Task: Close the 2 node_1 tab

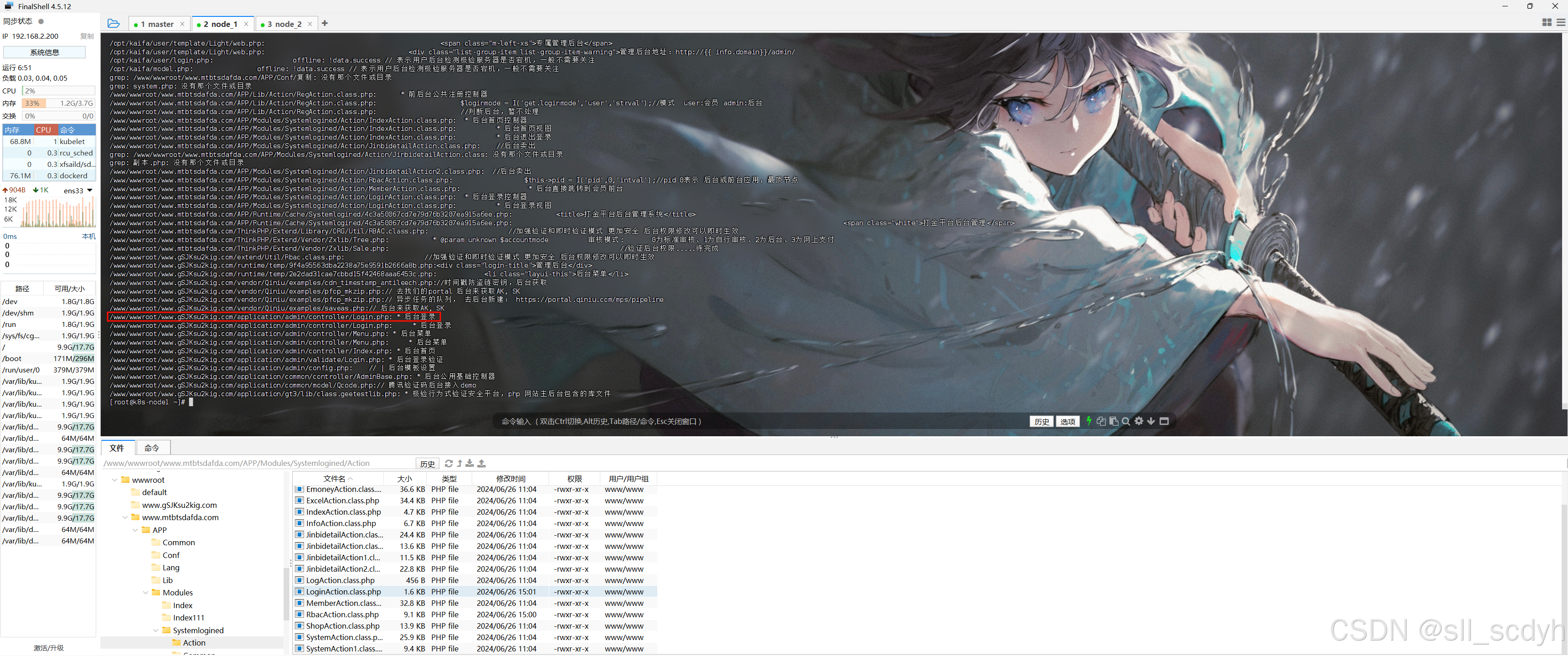Action: pyautogui.click(x=246, y=24)
